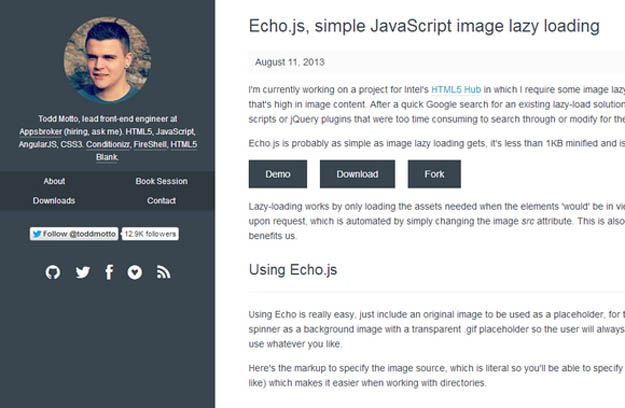Go to Book Session page
Screen dimensions: 625x408
pos(161,181)
